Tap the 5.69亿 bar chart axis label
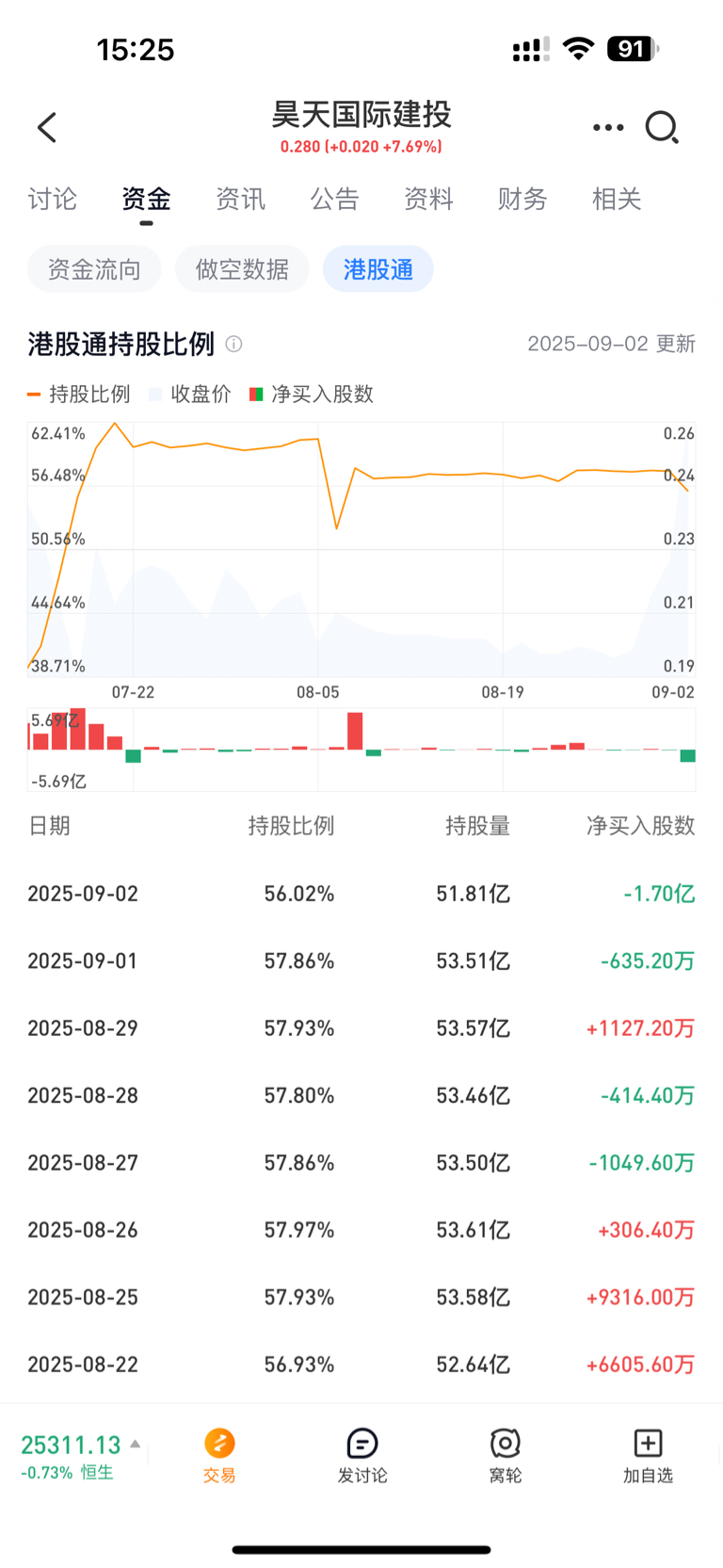 (55, 720)
